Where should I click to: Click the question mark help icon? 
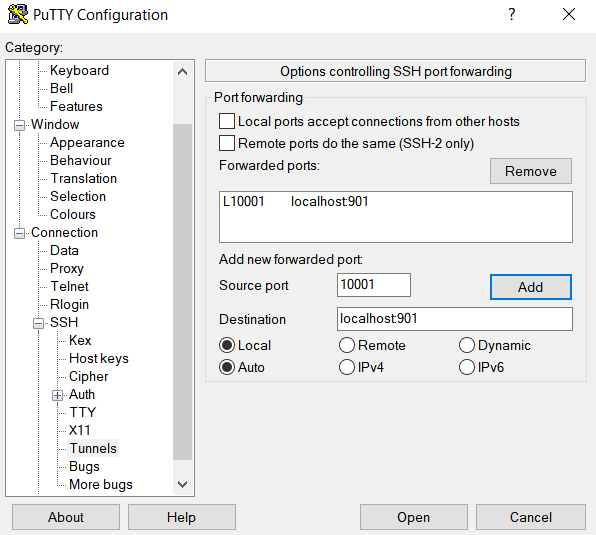point(512,14)
